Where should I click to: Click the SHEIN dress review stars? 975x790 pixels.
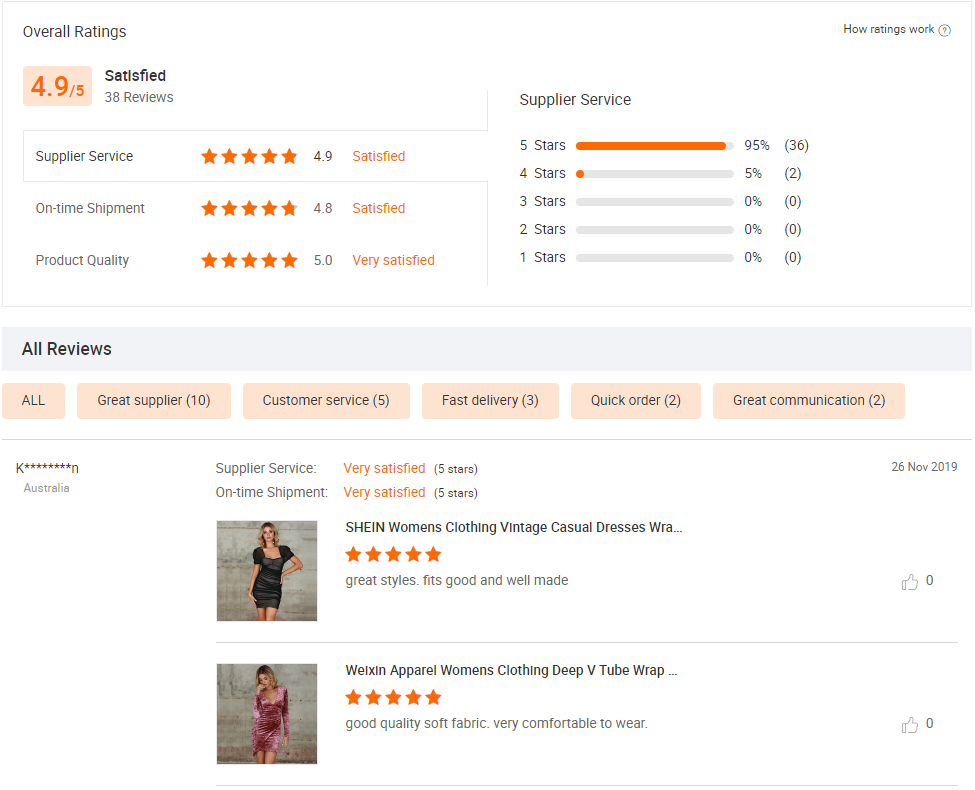click(394, 554)
